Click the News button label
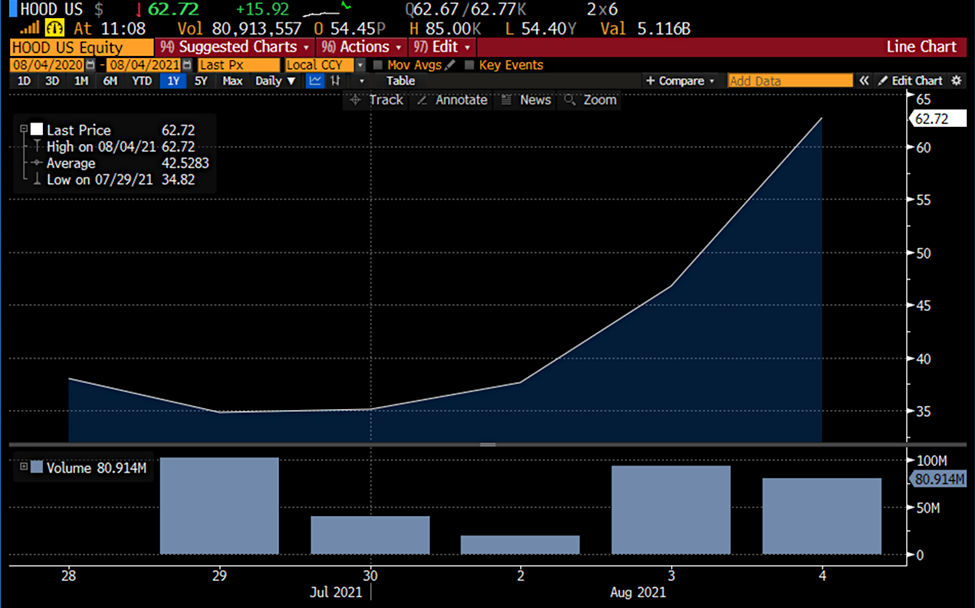This screenshot has width=975, height=608. coord(535,100)
